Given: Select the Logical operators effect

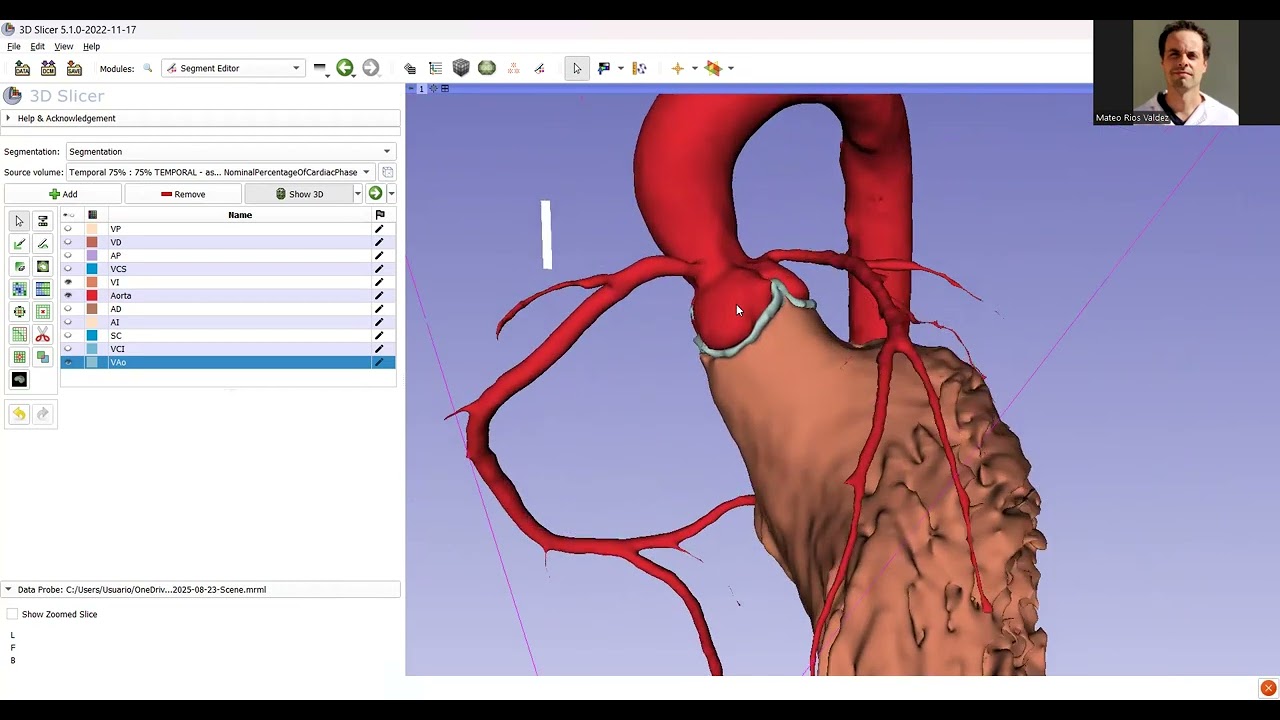Looking at the screenshot, I should [x=43, y=357].
